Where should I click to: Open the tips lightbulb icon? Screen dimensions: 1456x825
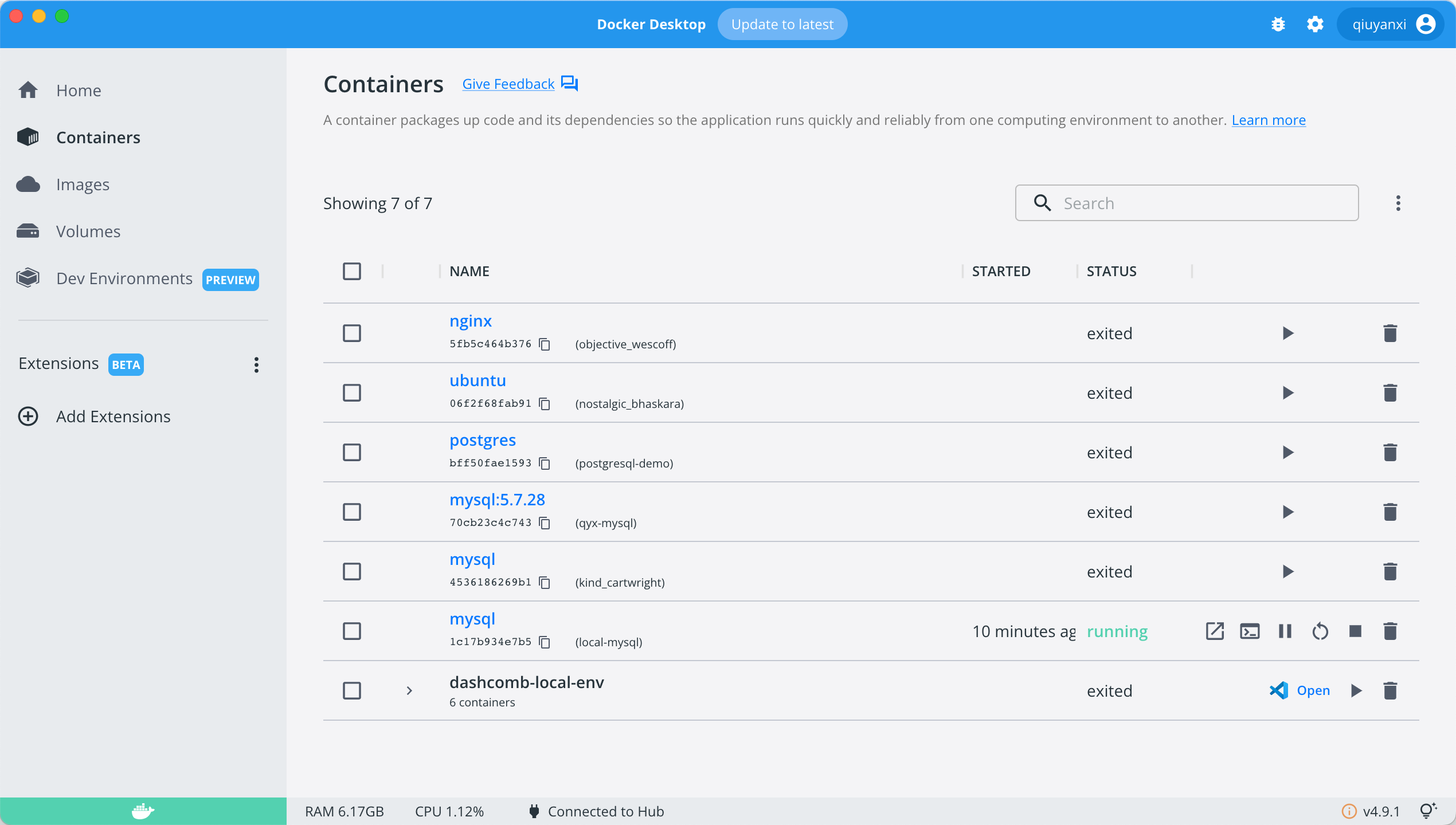[1428, 811]
